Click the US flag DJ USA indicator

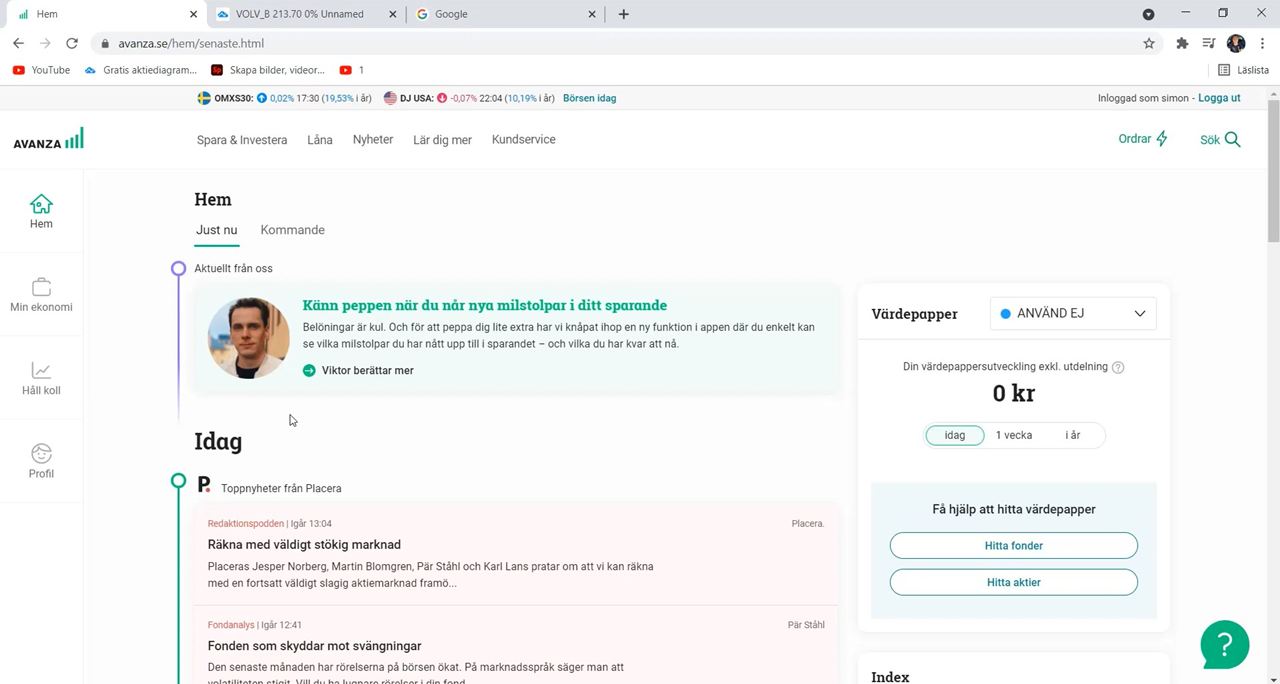click(390, 98)
